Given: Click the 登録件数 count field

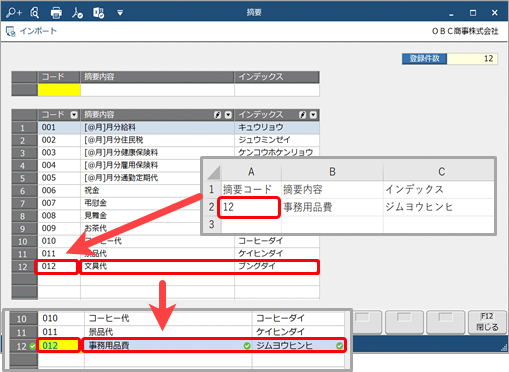Looking at the screenshot, I should point(472,59).
